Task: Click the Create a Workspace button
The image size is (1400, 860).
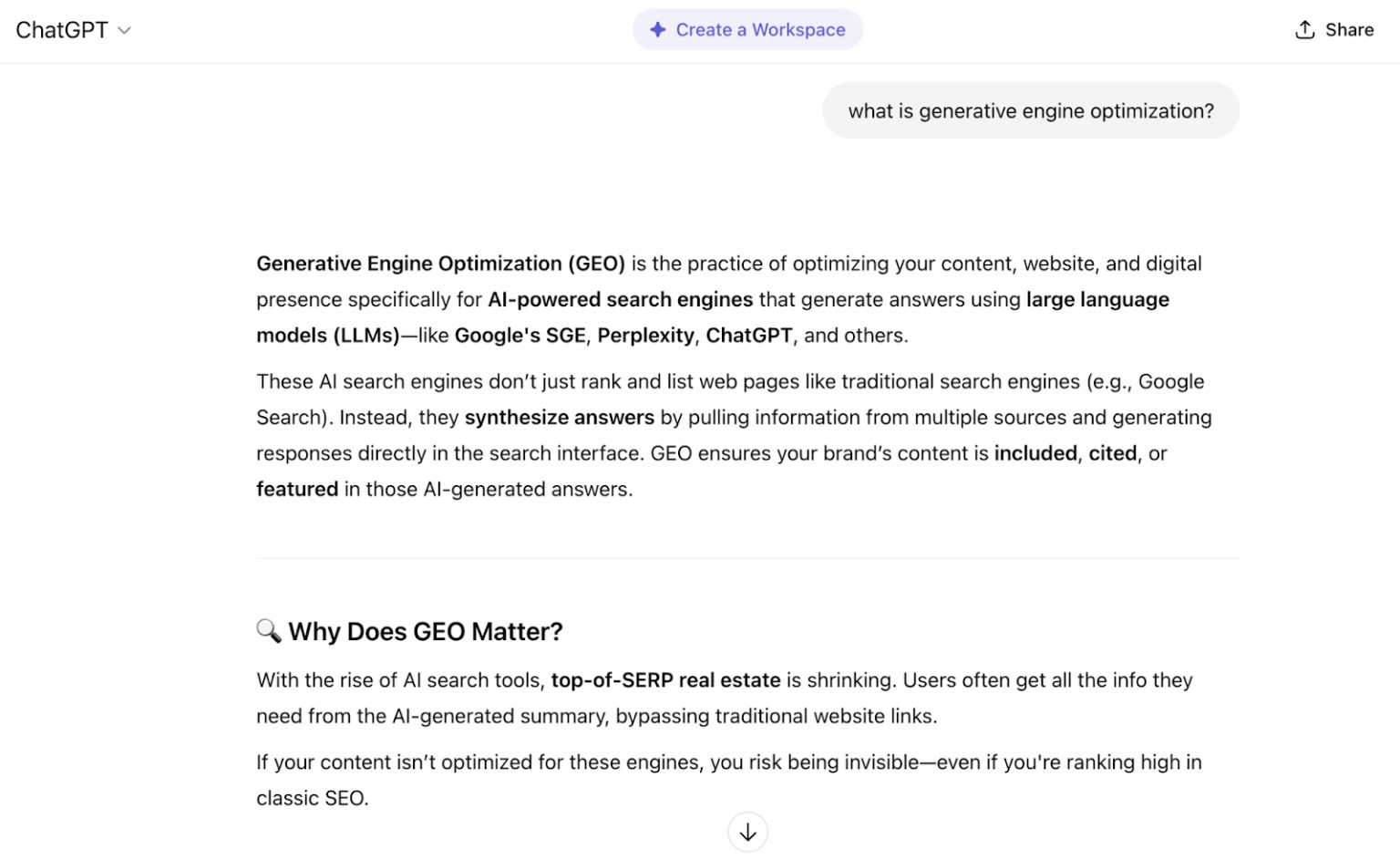Action: pos(747,29)
